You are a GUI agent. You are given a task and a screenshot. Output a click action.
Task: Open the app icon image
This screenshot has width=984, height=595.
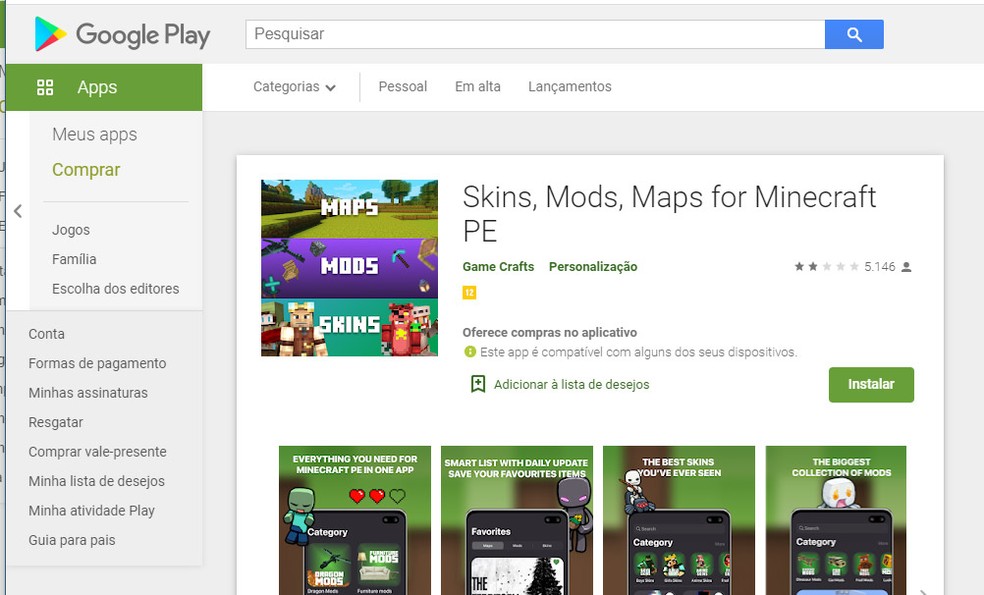pyautogui.click(x=350, y=268)
